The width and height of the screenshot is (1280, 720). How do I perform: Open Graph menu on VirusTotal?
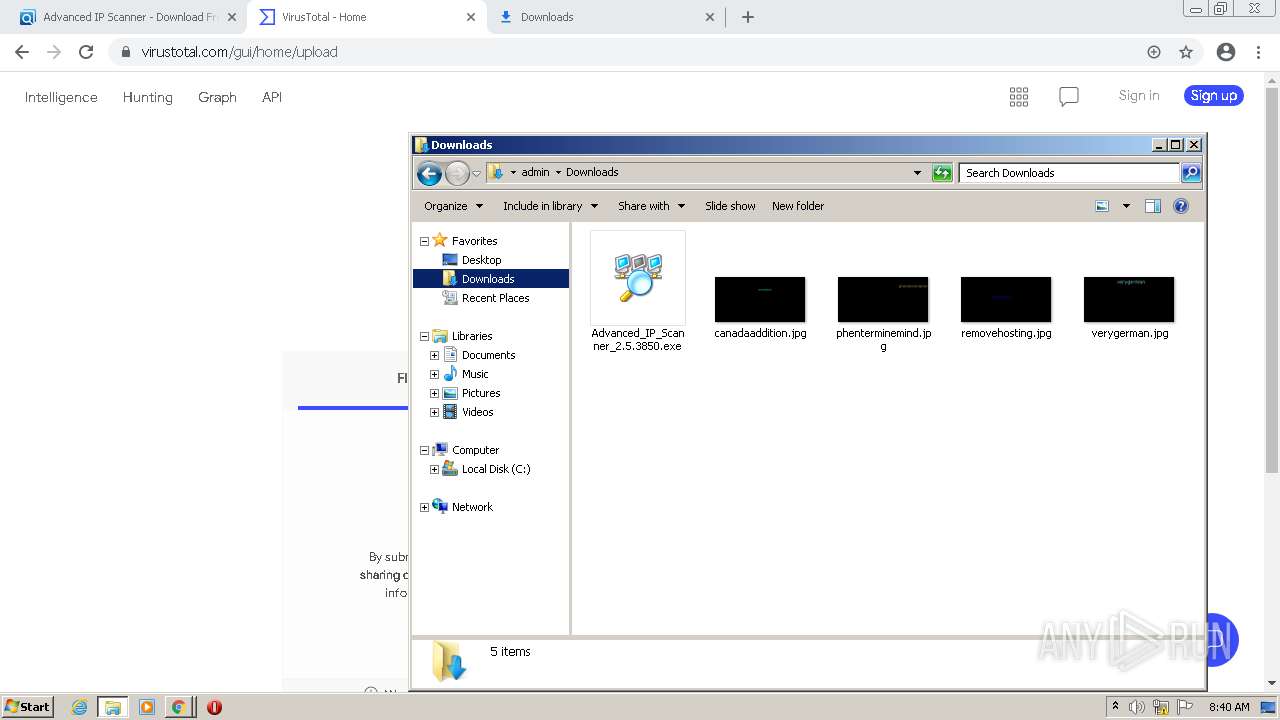[217, 97]
